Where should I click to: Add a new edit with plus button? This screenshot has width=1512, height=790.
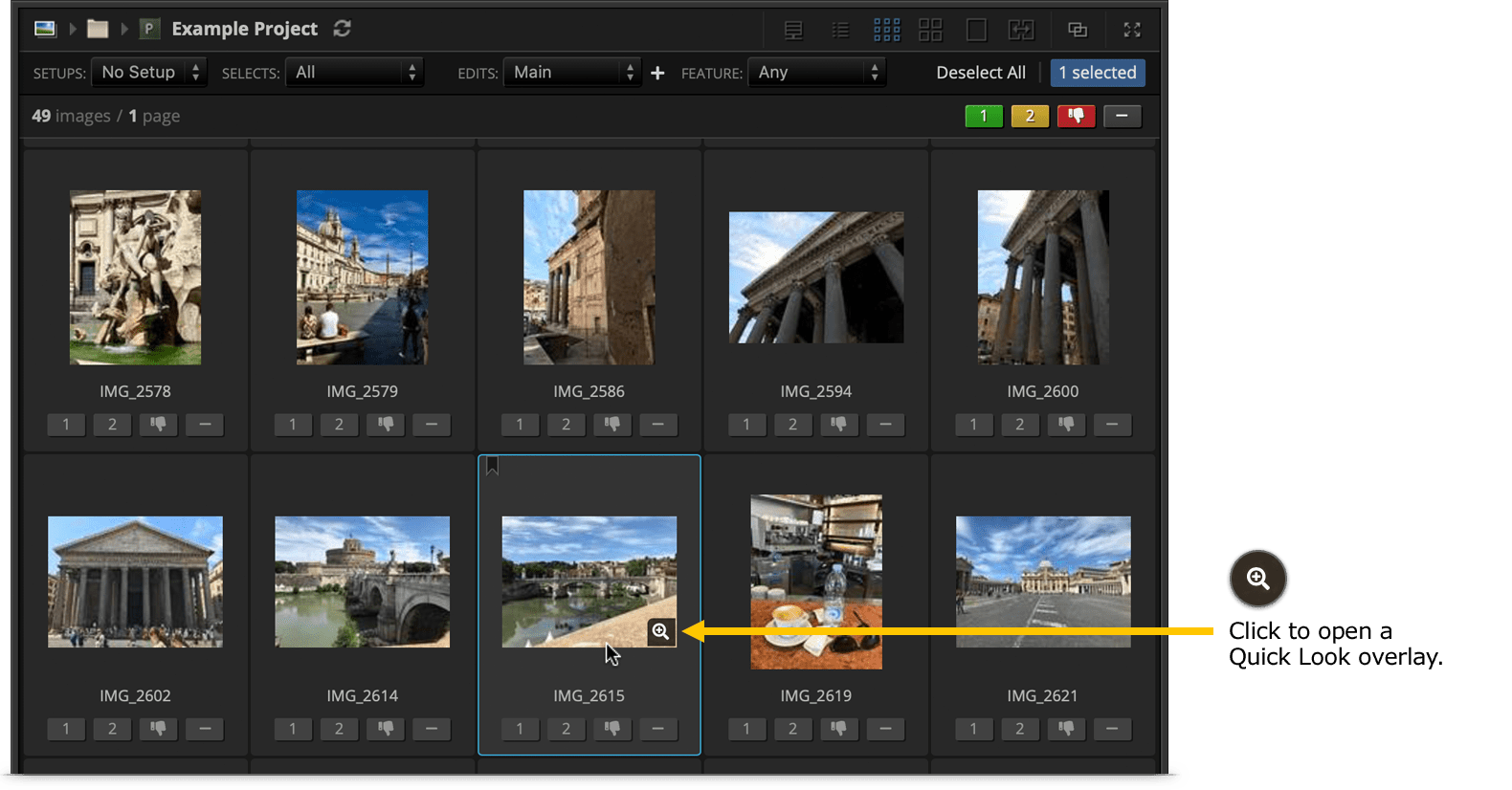coord(657,73)
